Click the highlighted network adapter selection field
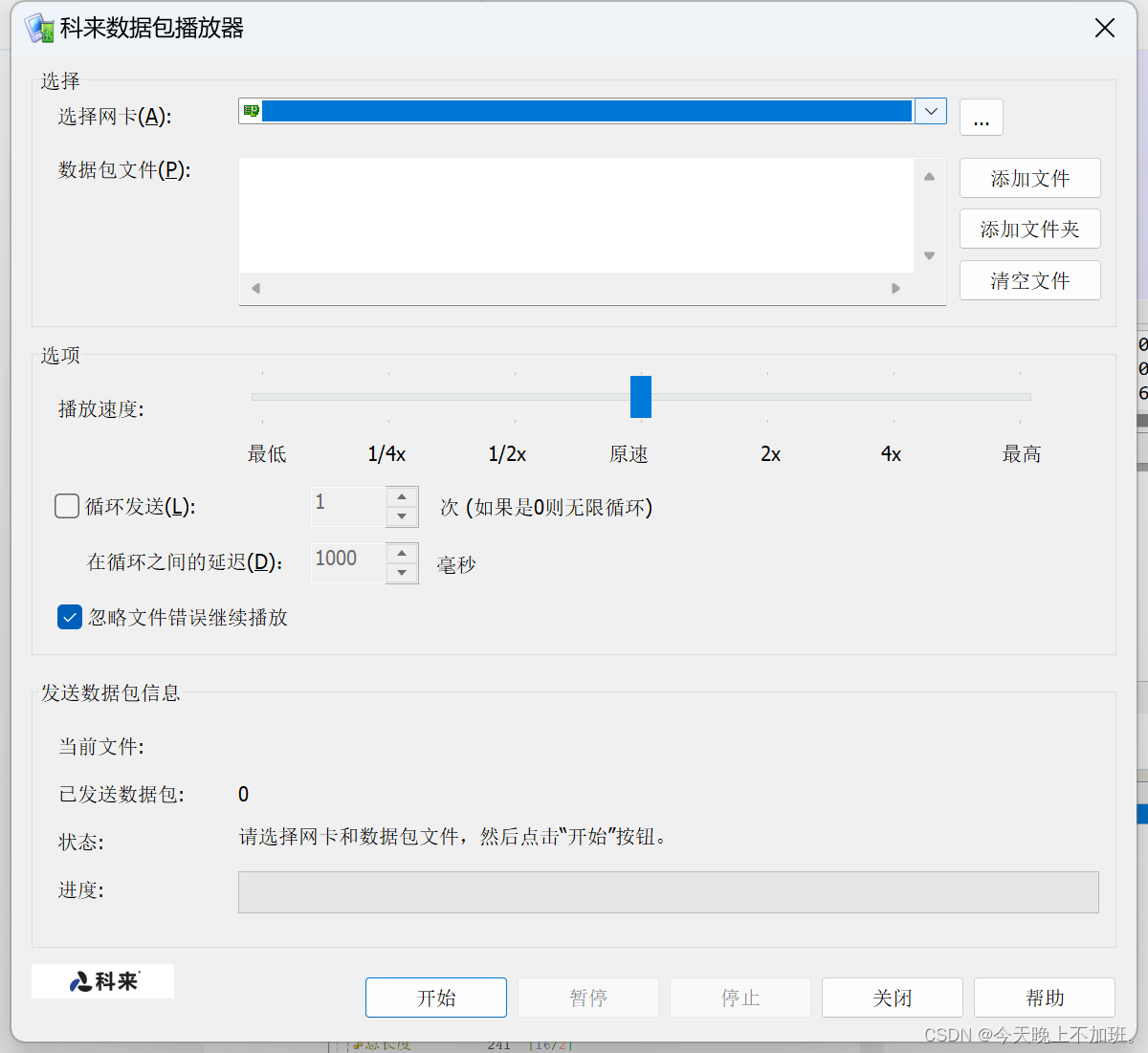The height and width of the screenshot is (1053, 1148). click(586, 111)
